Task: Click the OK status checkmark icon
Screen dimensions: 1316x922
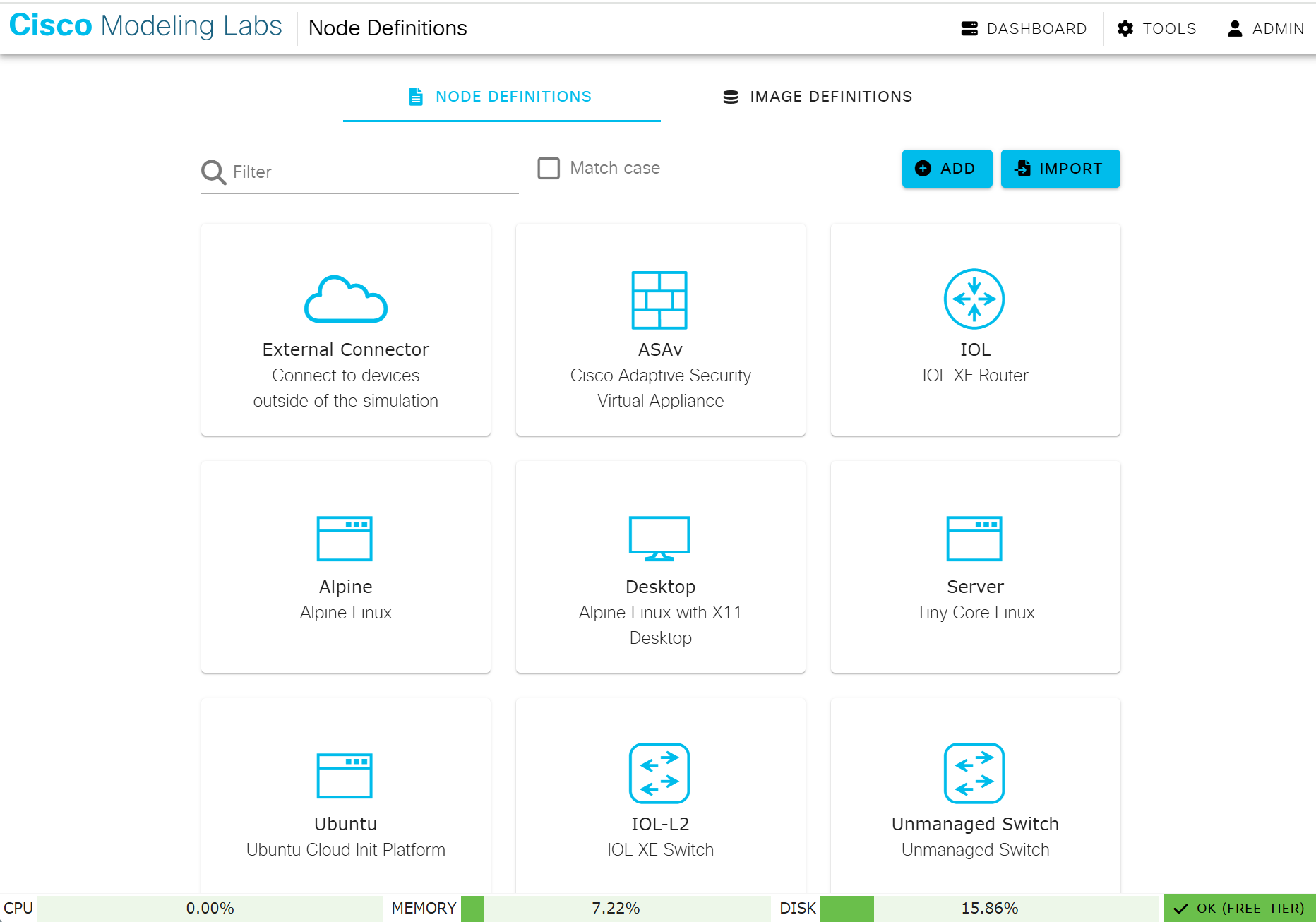Action: coord(1180,909)
